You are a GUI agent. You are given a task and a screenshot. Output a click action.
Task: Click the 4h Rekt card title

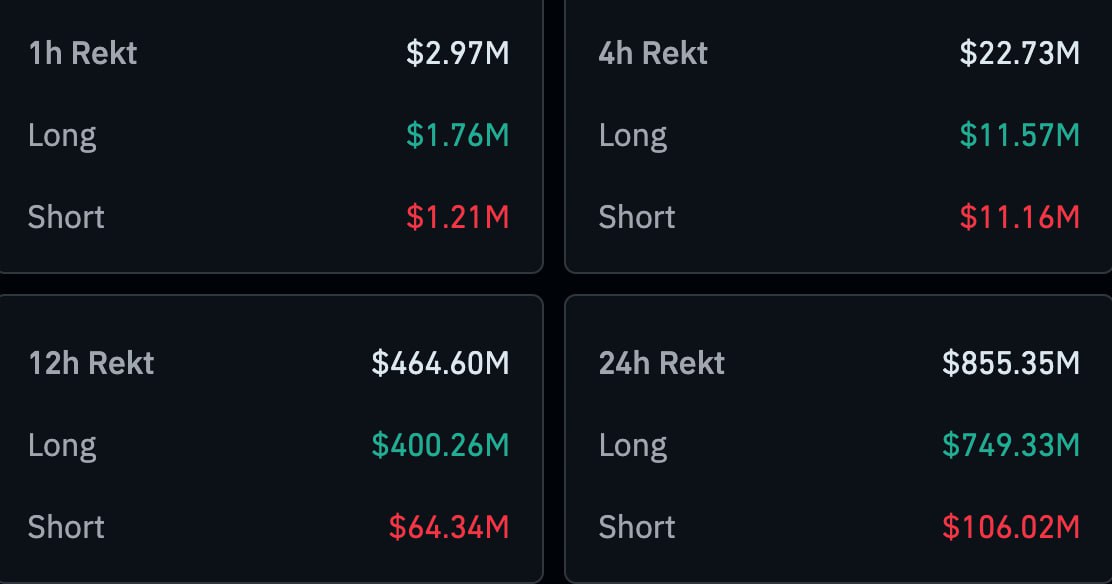653,53
